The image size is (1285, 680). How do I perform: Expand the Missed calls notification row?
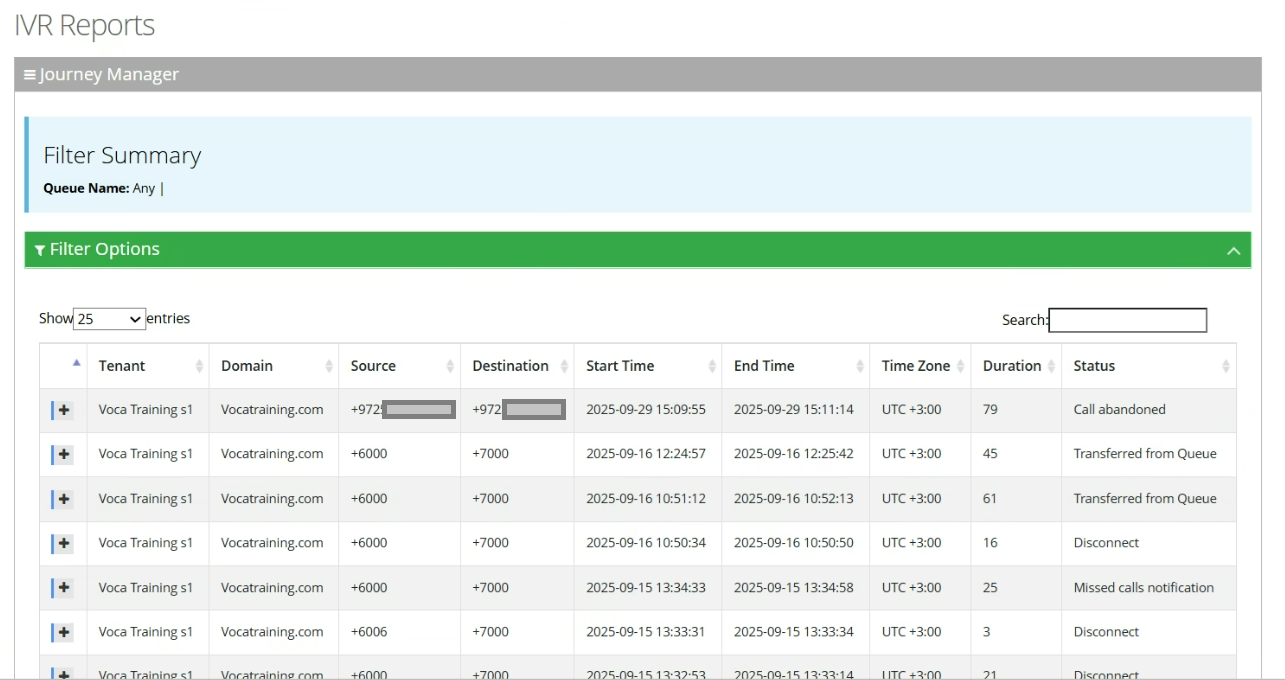(x=64, y=588)
